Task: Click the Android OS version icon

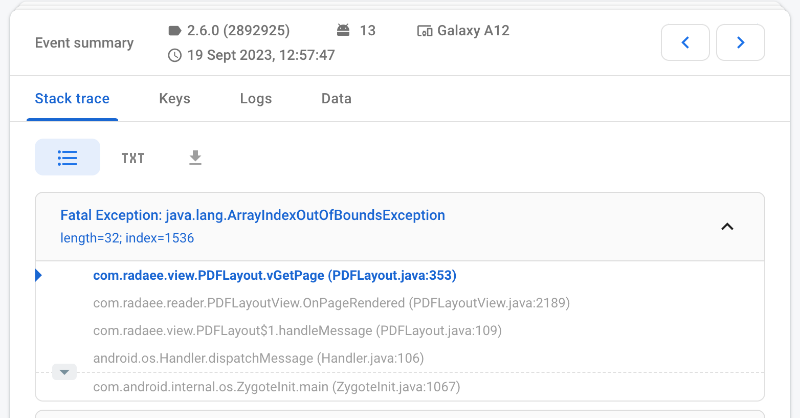Action: click(x=344, y=31)
